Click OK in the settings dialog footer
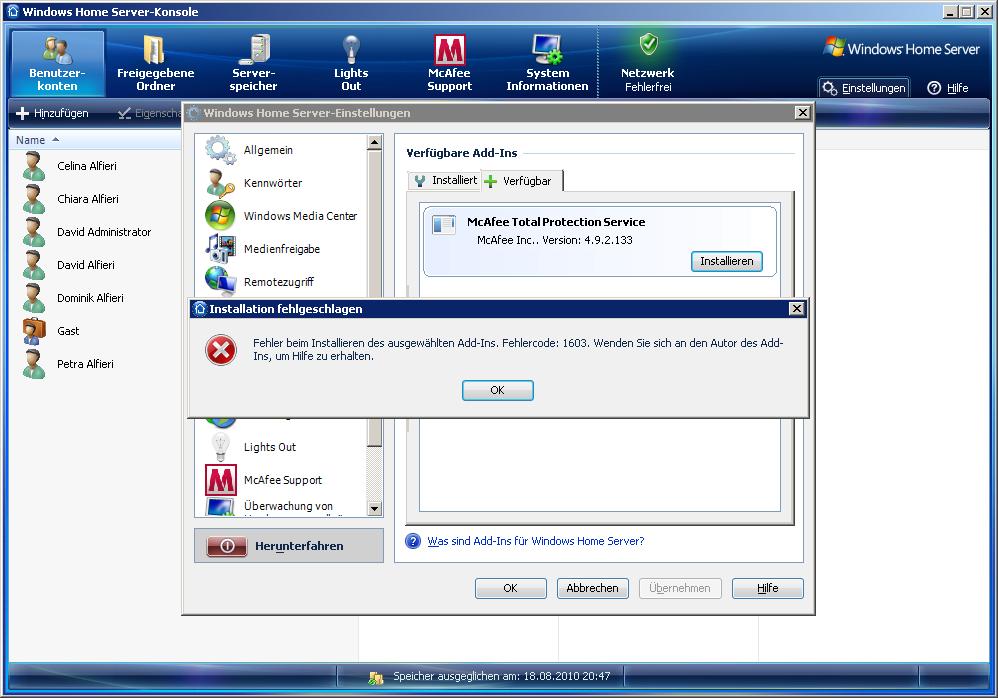This screenshot has height=698, width=998. click(510, 588)
